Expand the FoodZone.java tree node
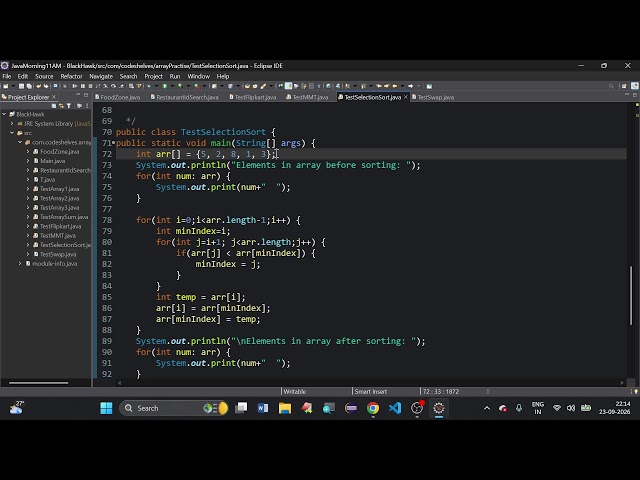 (28, 152)
